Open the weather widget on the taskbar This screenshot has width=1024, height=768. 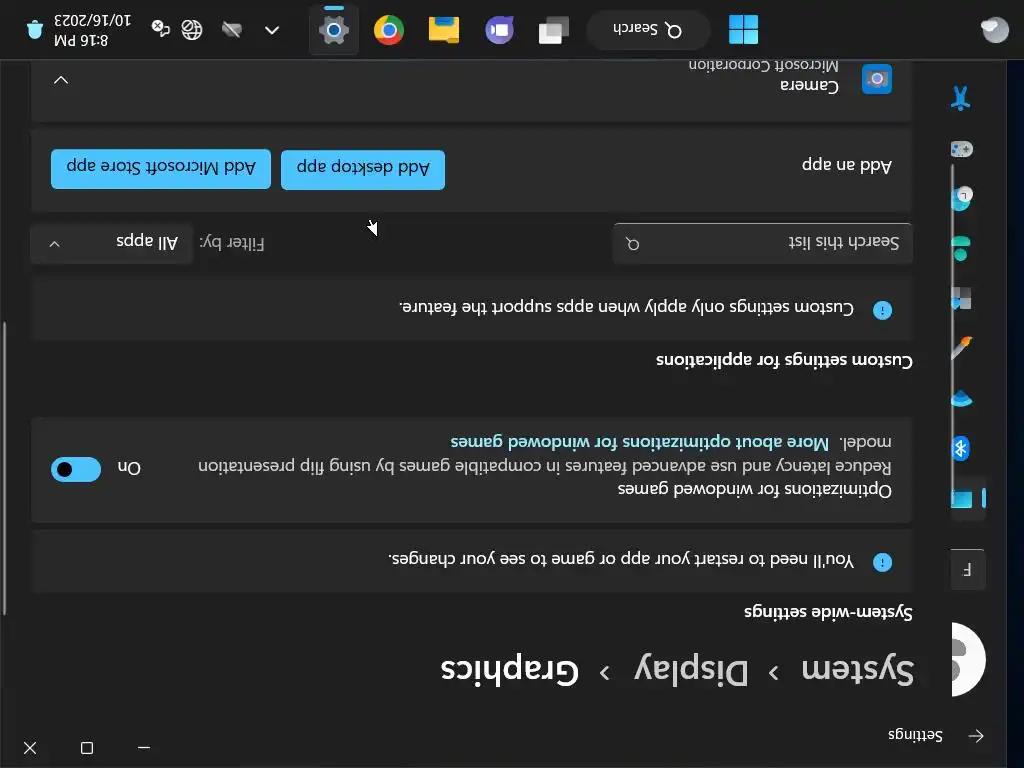pyautogui.click(x=995, y=30)
